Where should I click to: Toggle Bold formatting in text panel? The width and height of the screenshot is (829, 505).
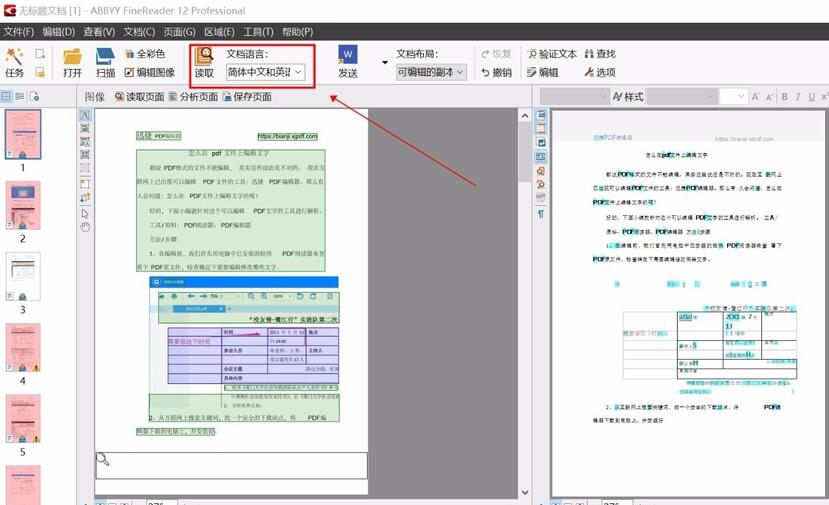point(784,97)
